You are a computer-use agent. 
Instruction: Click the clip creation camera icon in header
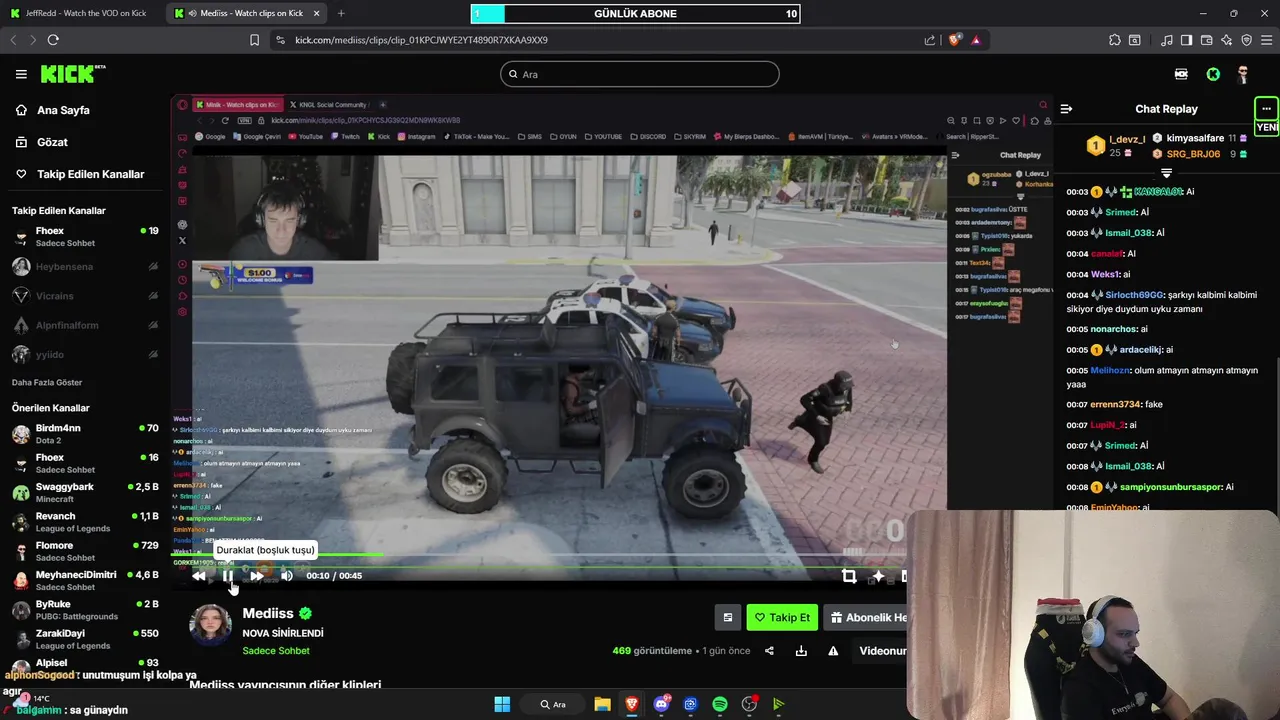[x=1181, y=74]
